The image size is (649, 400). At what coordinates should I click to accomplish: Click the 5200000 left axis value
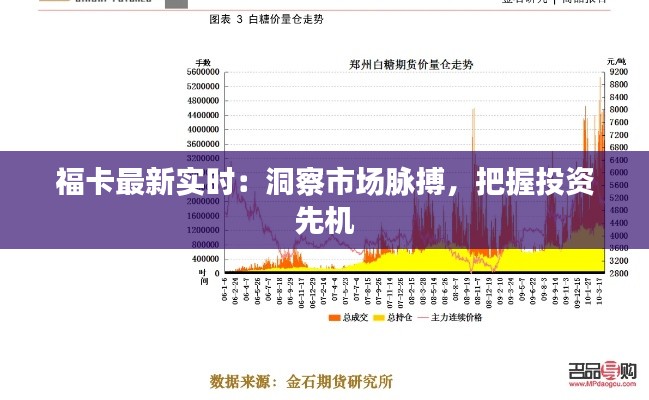203,87
